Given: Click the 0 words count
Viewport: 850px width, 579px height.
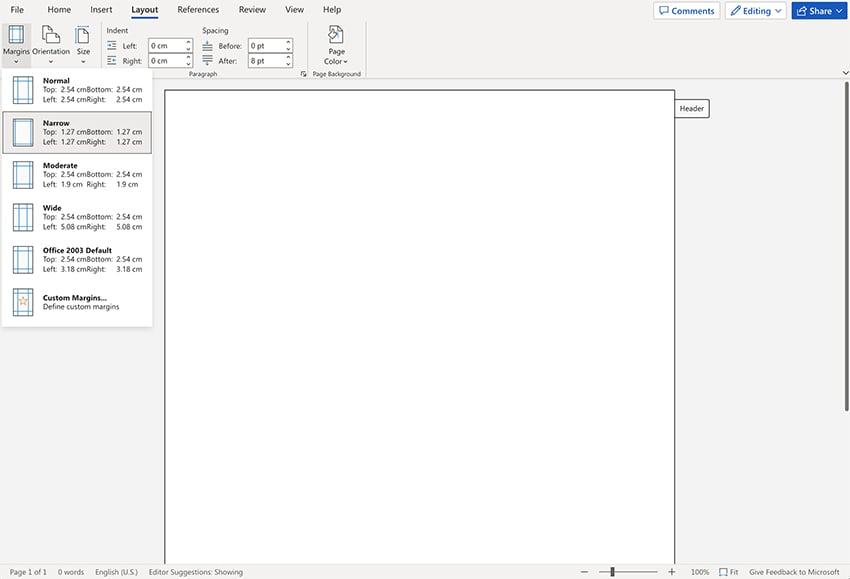Looking at the screenshot, I should point(71,572).
